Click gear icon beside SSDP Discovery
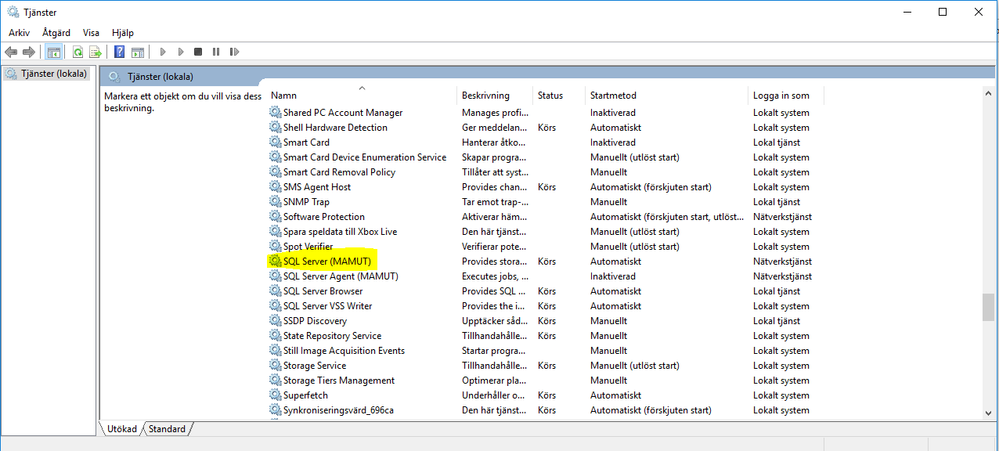This screenshot has width=999, height=451. 275,320
